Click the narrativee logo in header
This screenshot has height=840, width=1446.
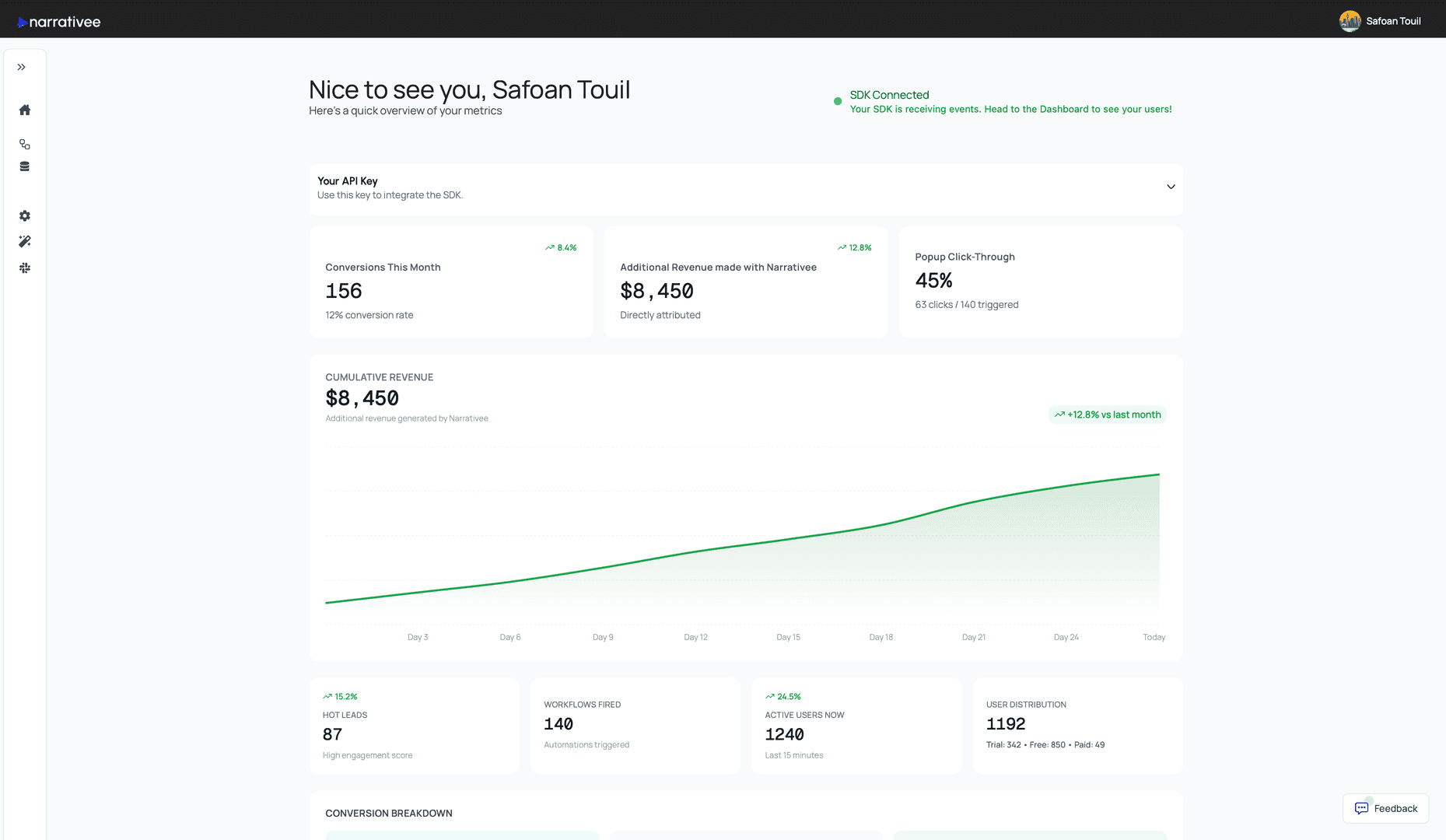pos(59,22)
